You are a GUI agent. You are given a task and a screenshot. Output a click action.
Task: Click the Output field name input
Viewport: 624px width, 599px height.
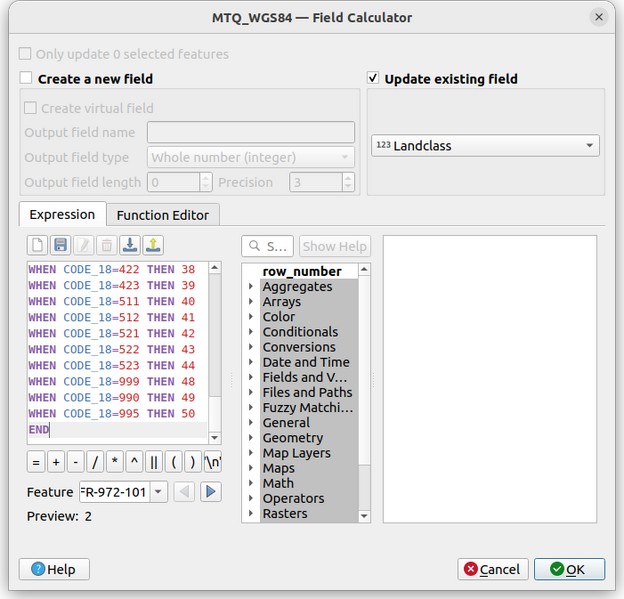pos(251,132)
